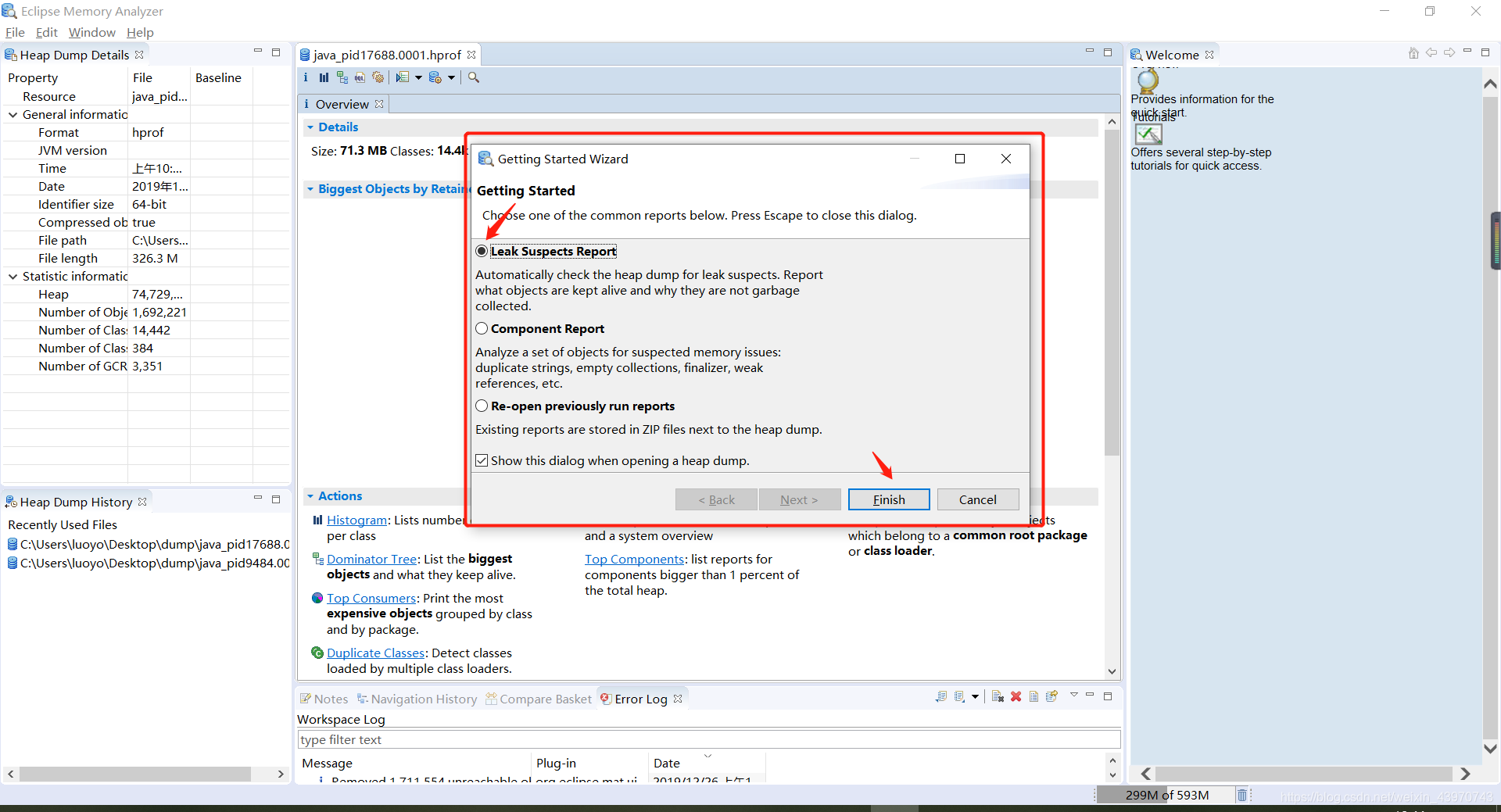Open the Duplicate Classes link
The width and height of the screenshot is (1501, 812).
pyautogui.click(x=375, y=653)
